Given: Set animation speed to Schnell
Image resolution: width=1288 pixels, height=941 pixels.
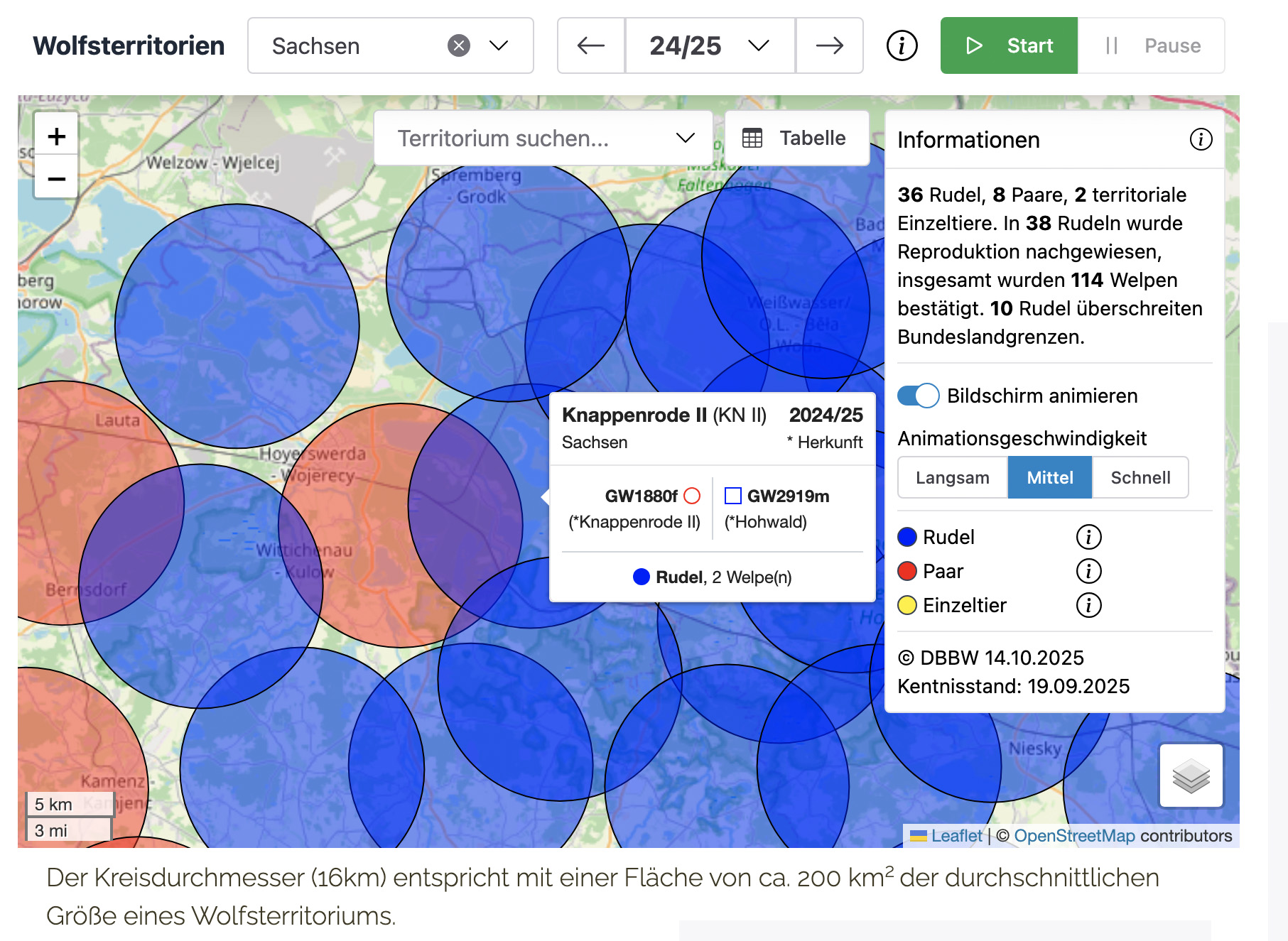Looking at the screenshot, I should 1140,478.
